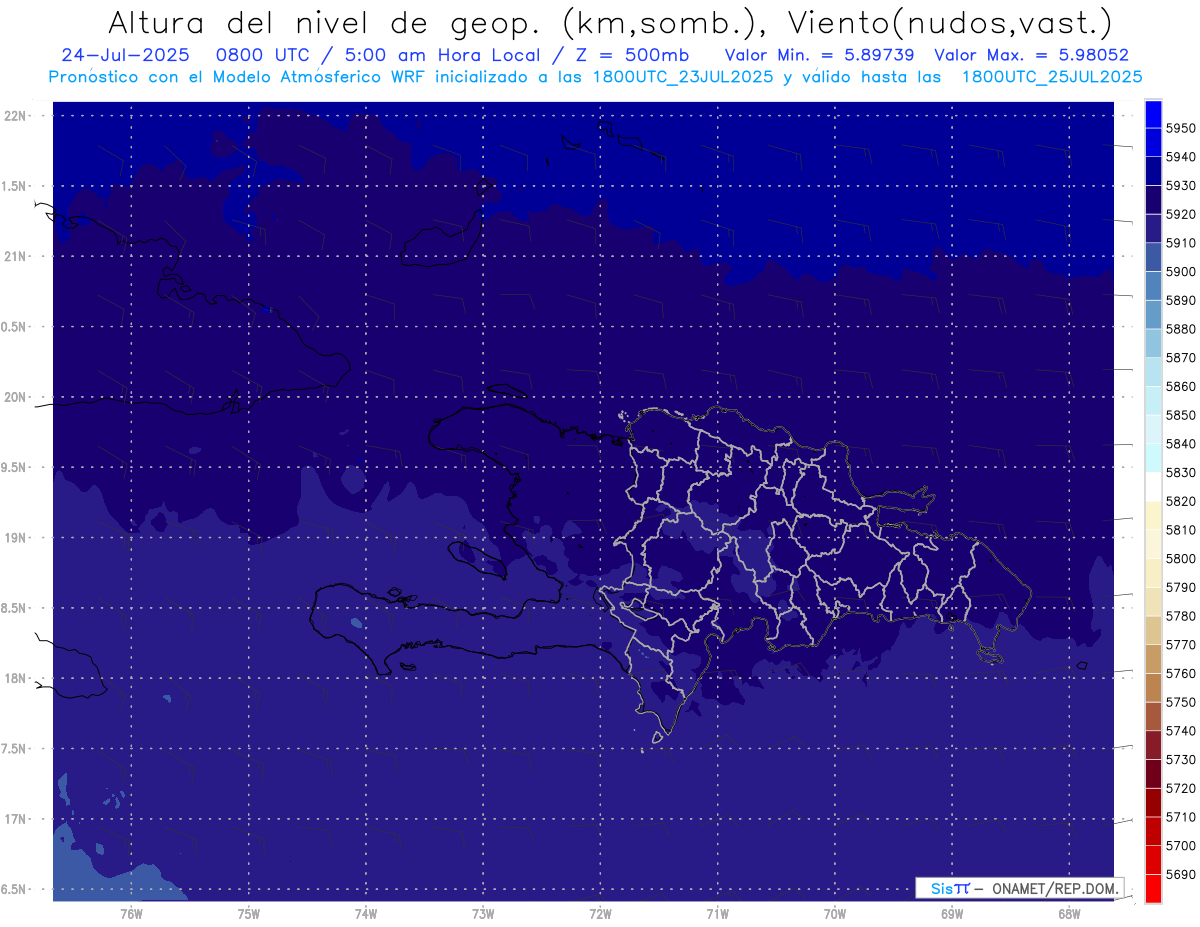Select the '24-Jul-2025' date text
The height and width of the screenshot is (927, 1200).
tap(126, 55)
